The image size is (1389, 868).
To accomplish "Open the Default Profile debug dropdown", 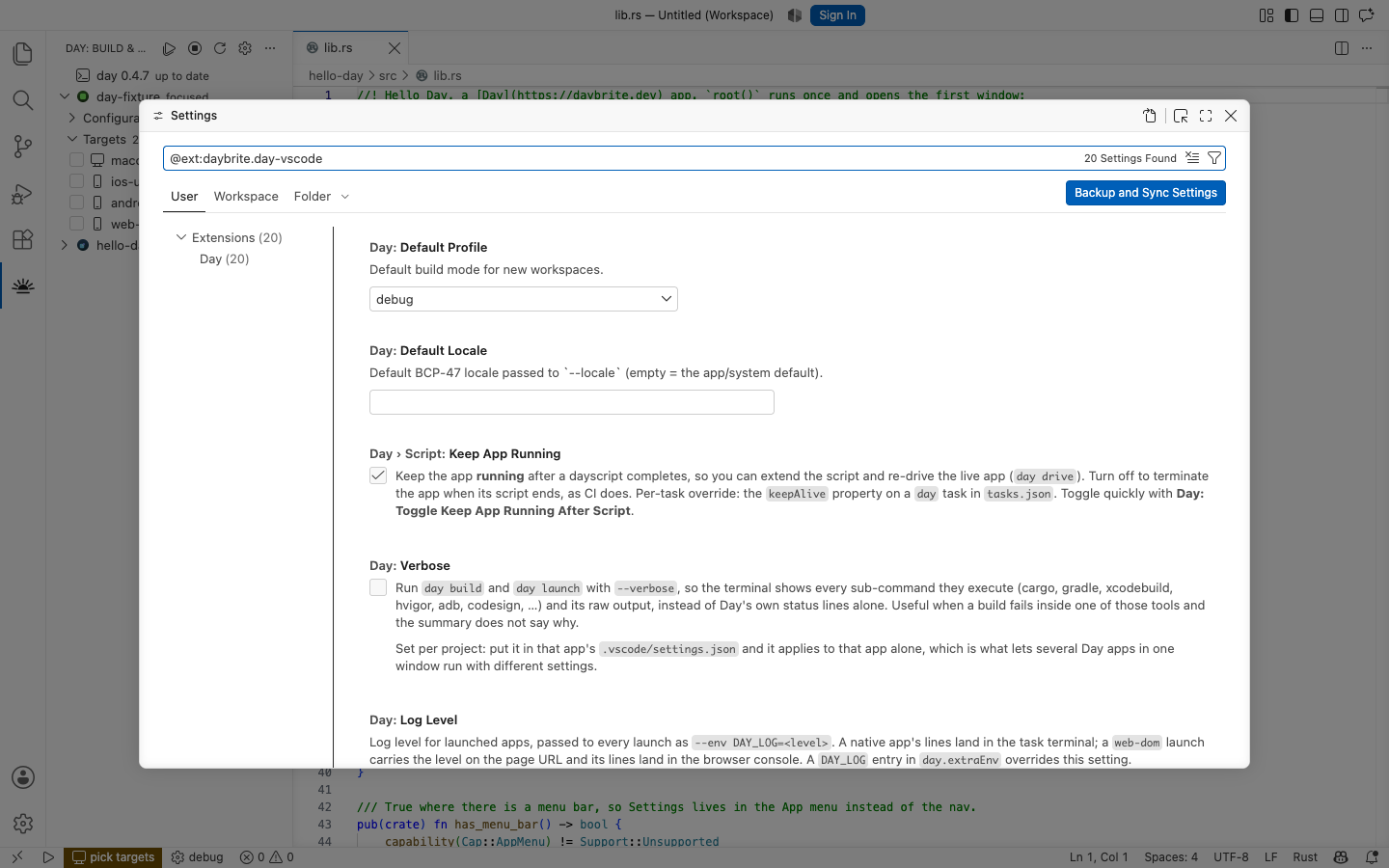I will (x=524, y=299).
